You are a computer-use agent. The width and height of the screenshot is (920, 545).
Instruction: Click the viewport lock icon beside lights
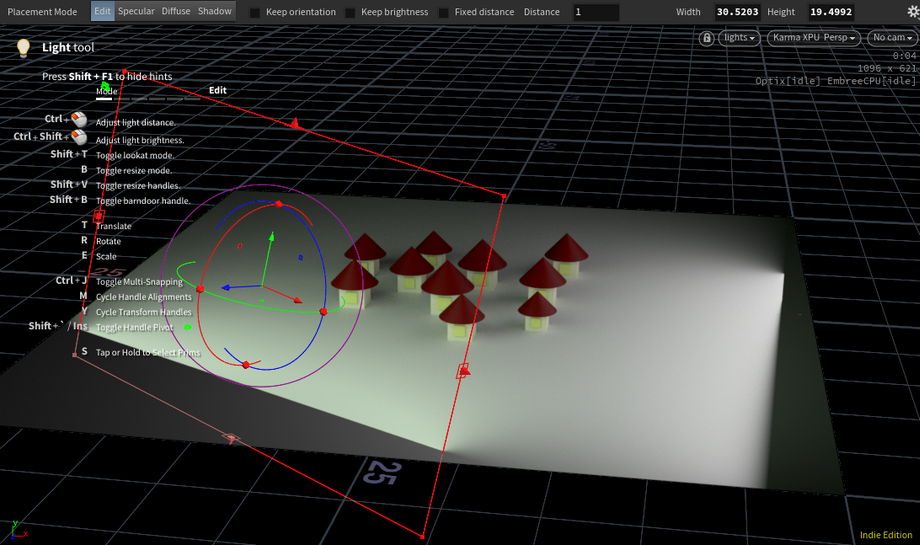point(707,38)
